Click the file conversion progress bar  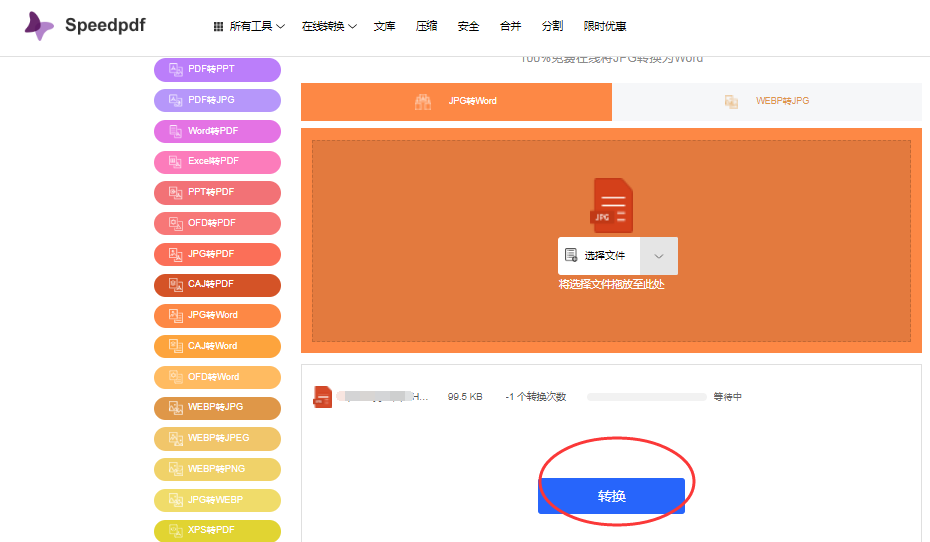point(646,397)
